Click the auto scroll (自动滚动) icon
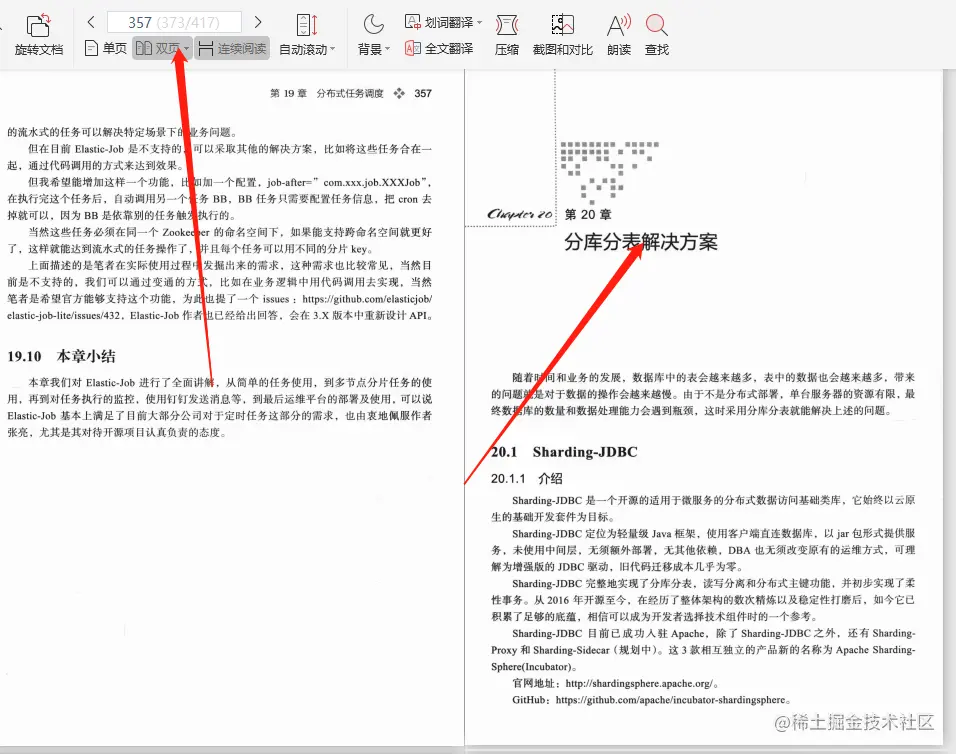Image resolution: width=956 pixels, height=754 pixels. pos(307,25)
